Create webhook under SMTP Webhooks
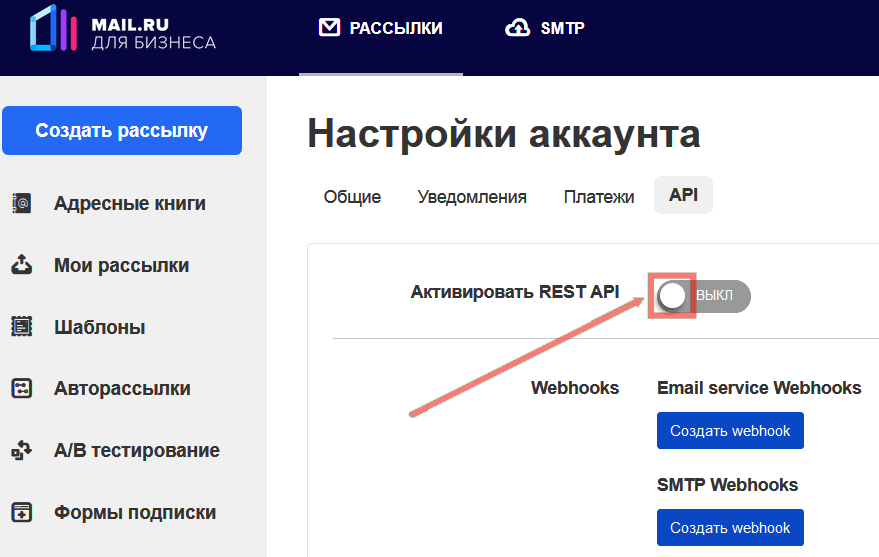Image resolution: width=879 pixels, height=557 pixels. coord(730,527)
